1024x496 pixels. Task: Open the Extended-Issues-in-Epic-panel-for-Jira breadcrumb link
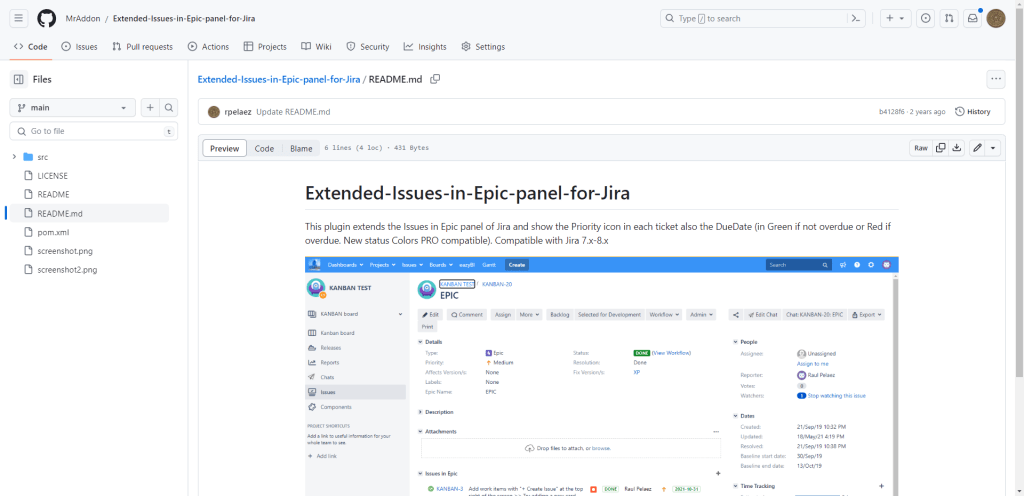pyautogui.click(x=278, y=79)
